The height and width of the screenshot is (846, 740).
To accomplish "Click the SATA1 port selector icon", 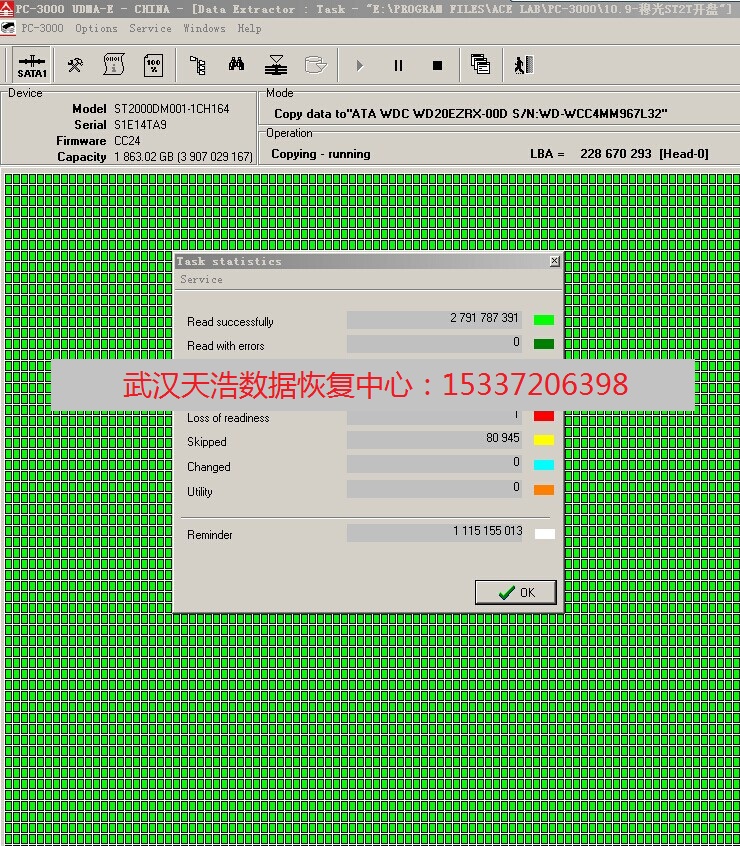I will (x=32, y=66).
